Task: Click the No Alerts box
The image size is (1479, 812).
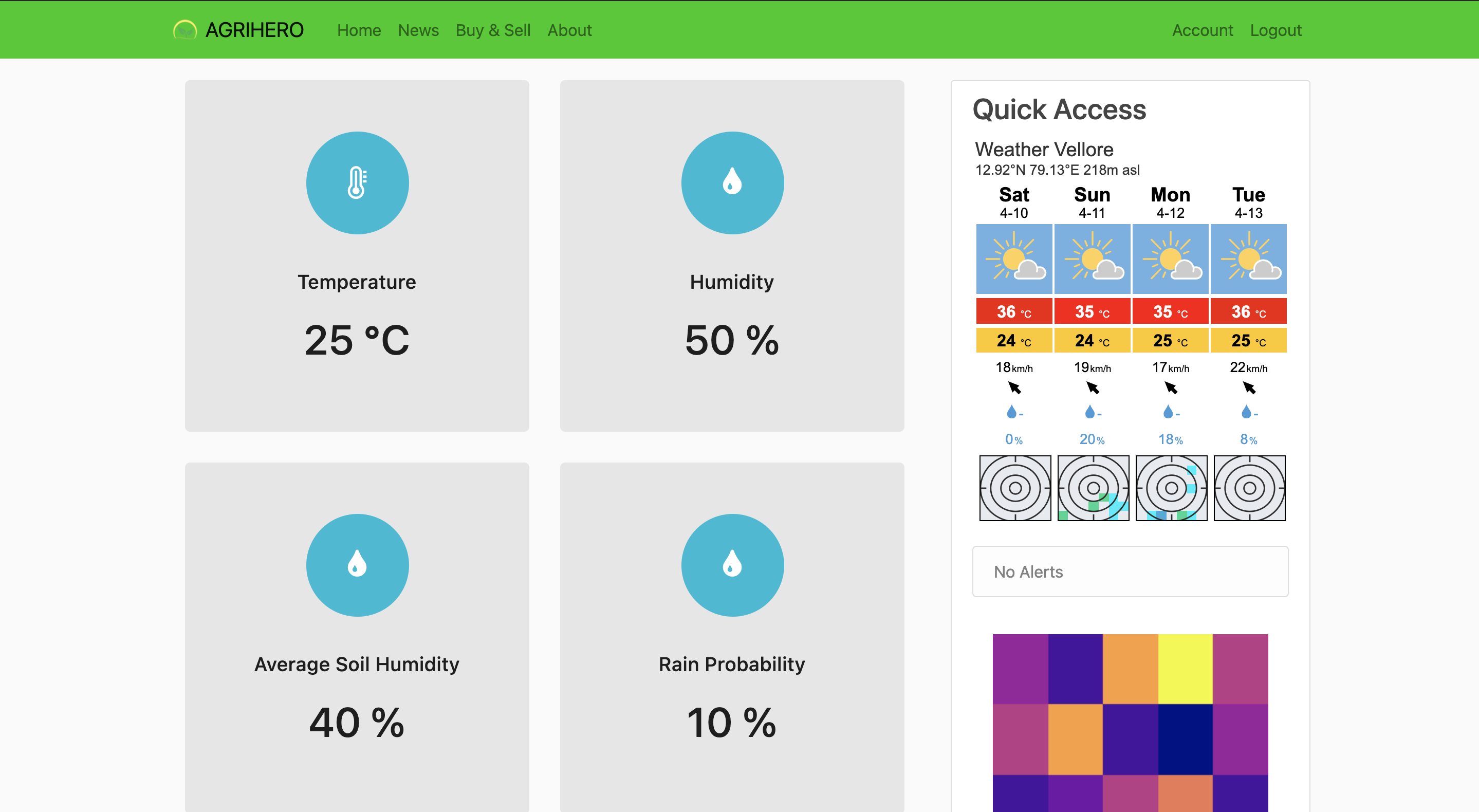Action: click(x=1130, y=571)
